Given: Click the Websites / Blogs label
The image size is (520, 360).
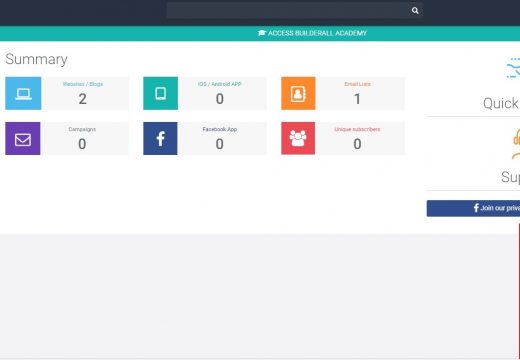Looking at the screenshot, I should tap(83, 84).
